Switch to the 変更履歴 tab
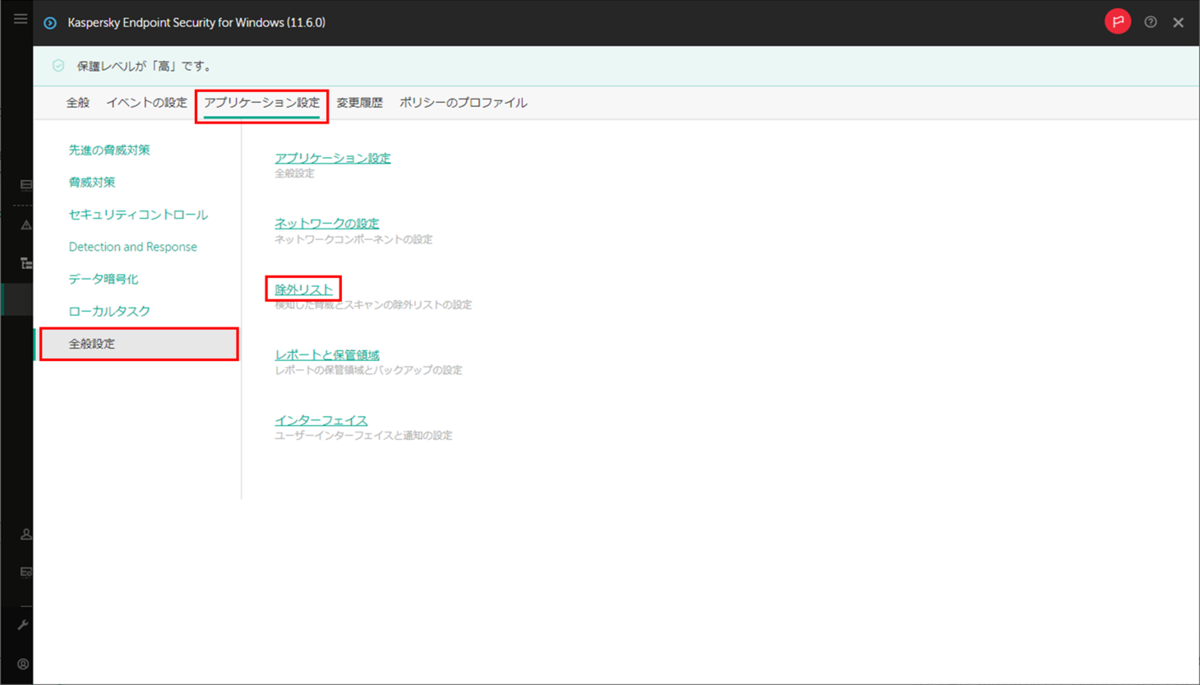Viewport: 1200px width, 685px height. [x=360, y=102]
